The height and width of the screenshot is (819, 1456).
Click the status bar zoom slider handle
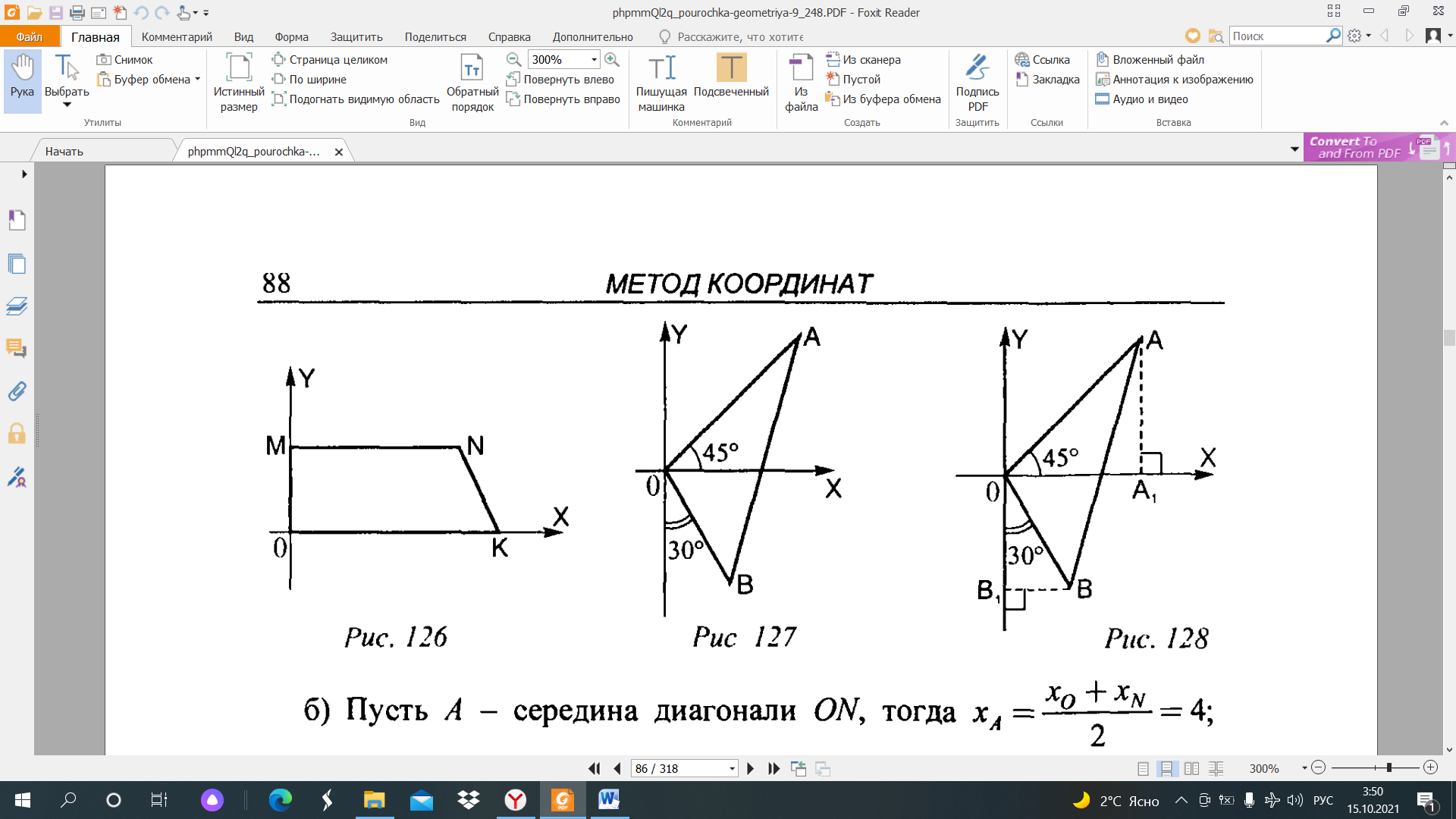[x=1389, y=767]
